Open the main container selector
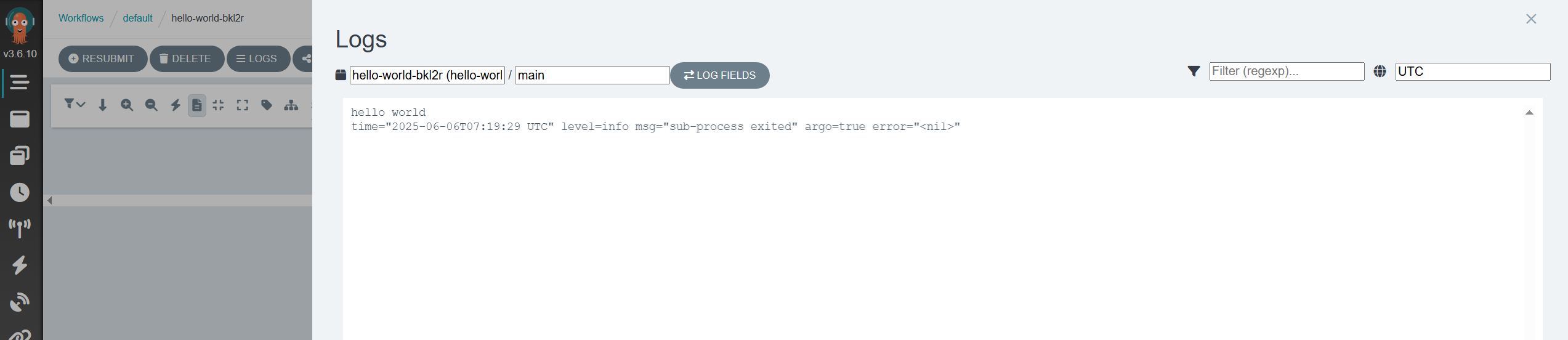1568x340 pixels. [592, 75]
